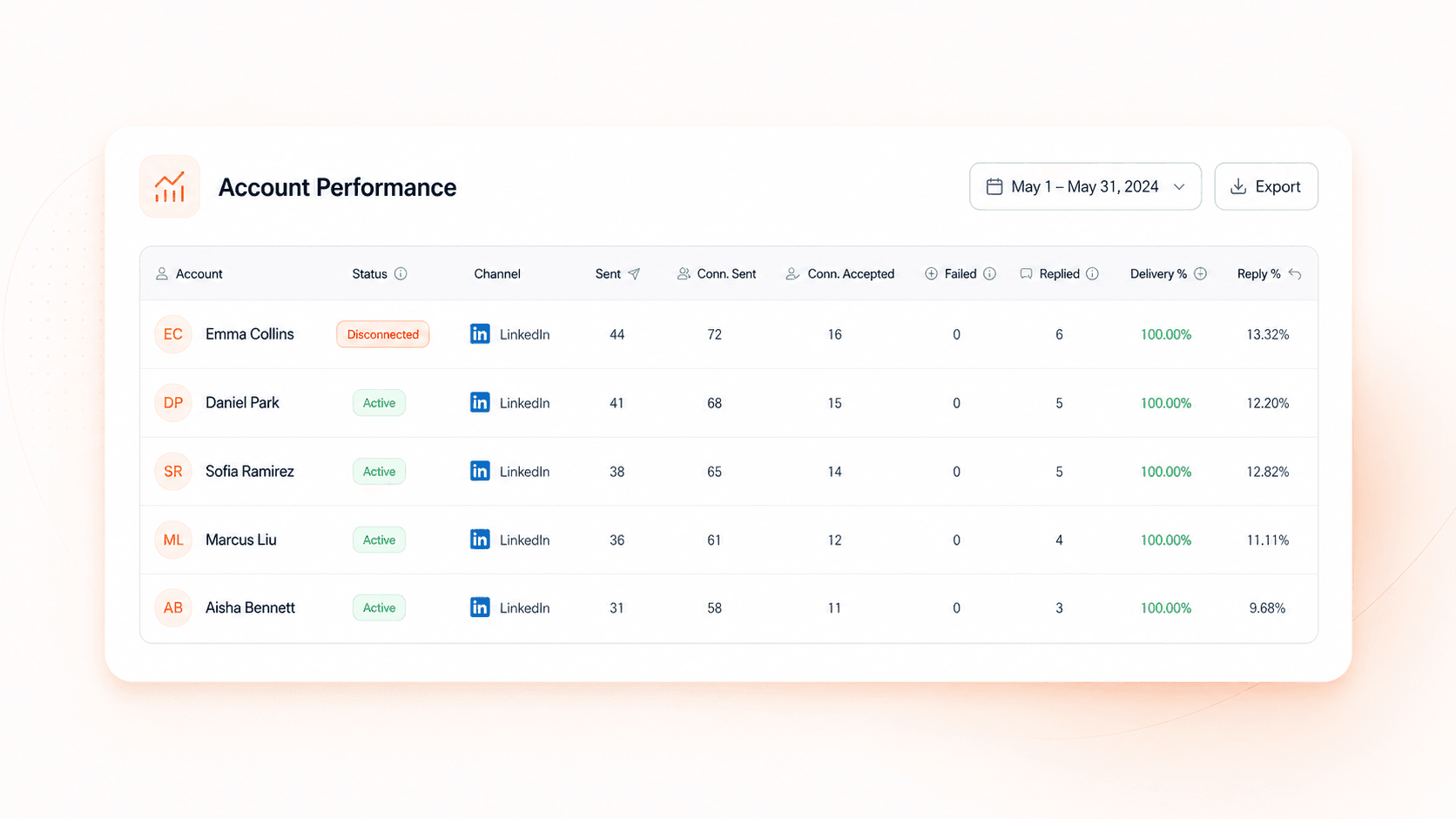Click the calendar icon in the date picker
Viewport: 1456px width, 819px height.
tap(994, 186)
